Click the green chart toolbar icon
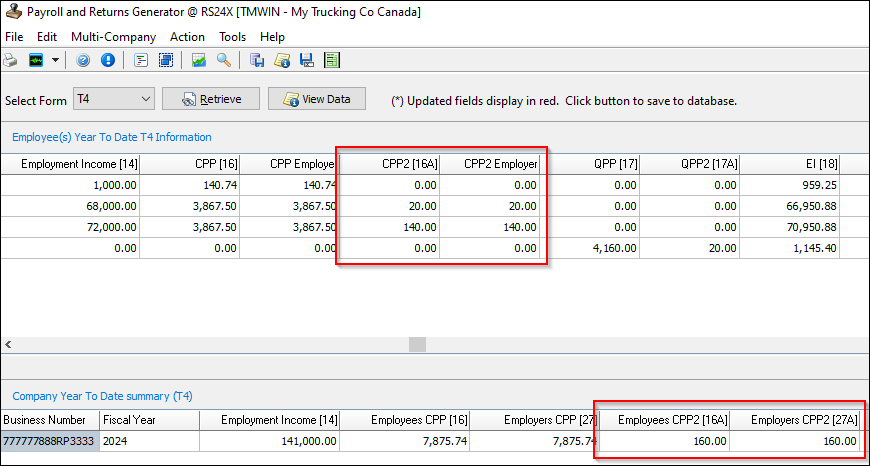870x466 pixels. point(199,60)
